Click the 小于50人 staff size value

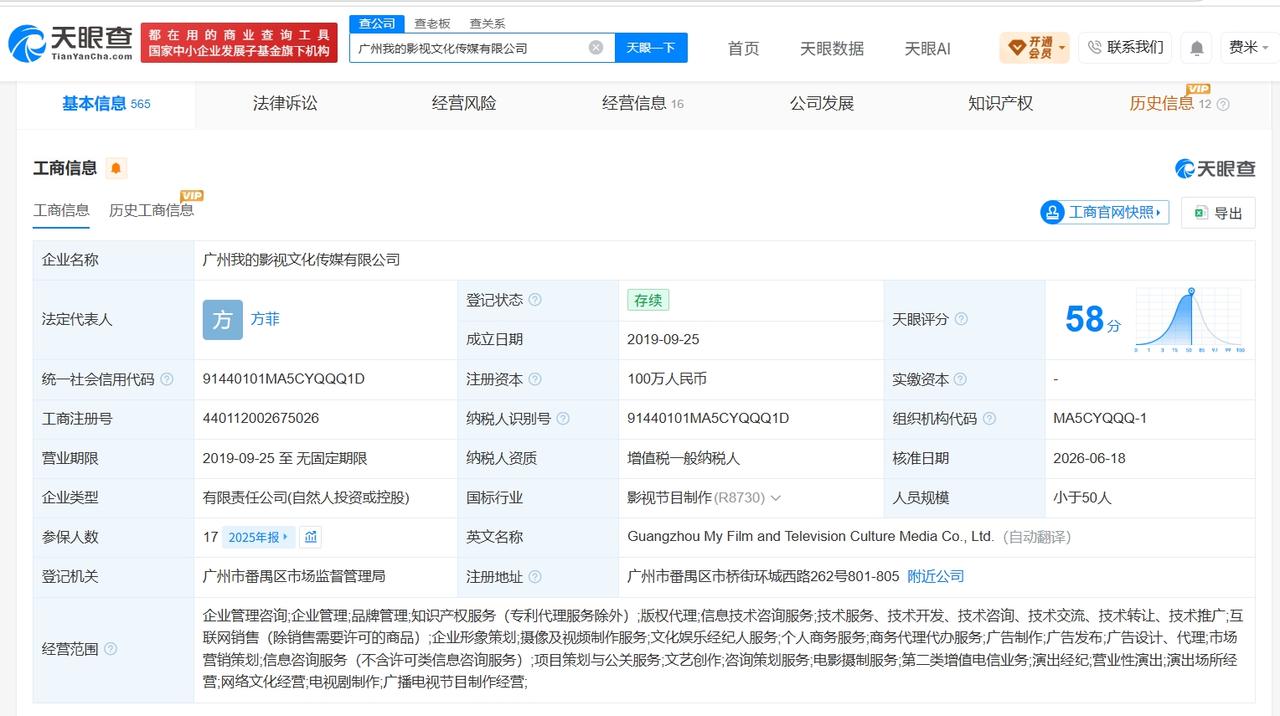point(1082,497)
